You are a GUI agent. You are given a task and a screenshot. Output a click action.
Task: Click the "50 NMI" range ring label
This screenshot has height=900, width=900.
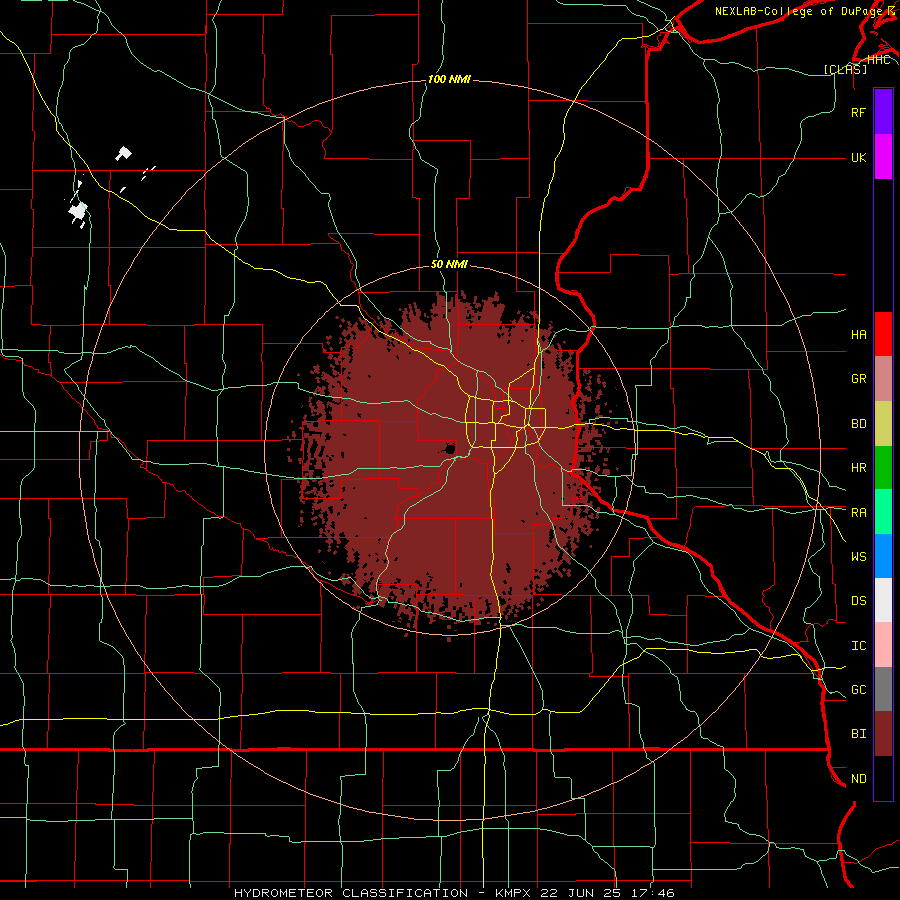coord(449,264)
